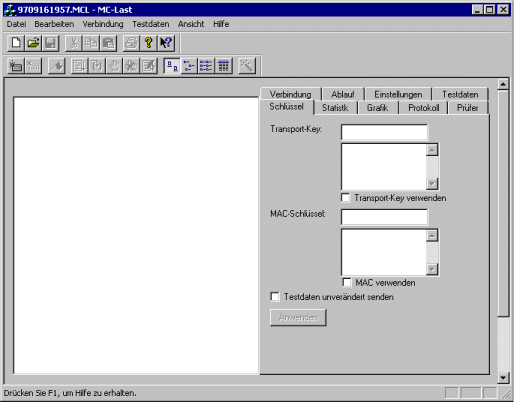Click the Copy toolbar icon
The width and height of the screenshot is (514, 402).
coord(91,43)
